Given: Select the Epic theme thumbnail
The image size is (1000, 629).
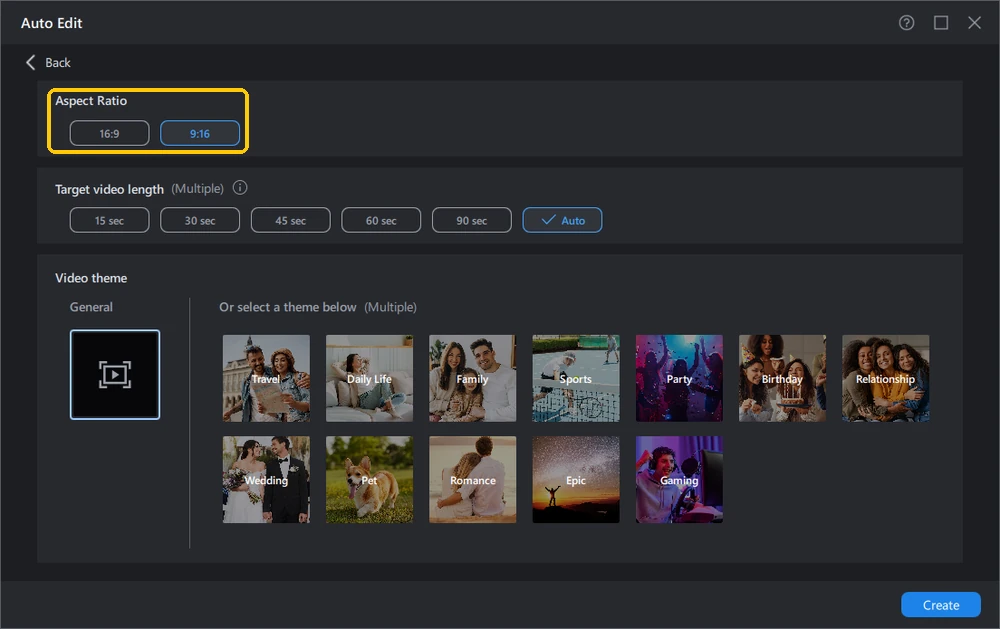Looking at the screenshot, I should coord(576,480).
